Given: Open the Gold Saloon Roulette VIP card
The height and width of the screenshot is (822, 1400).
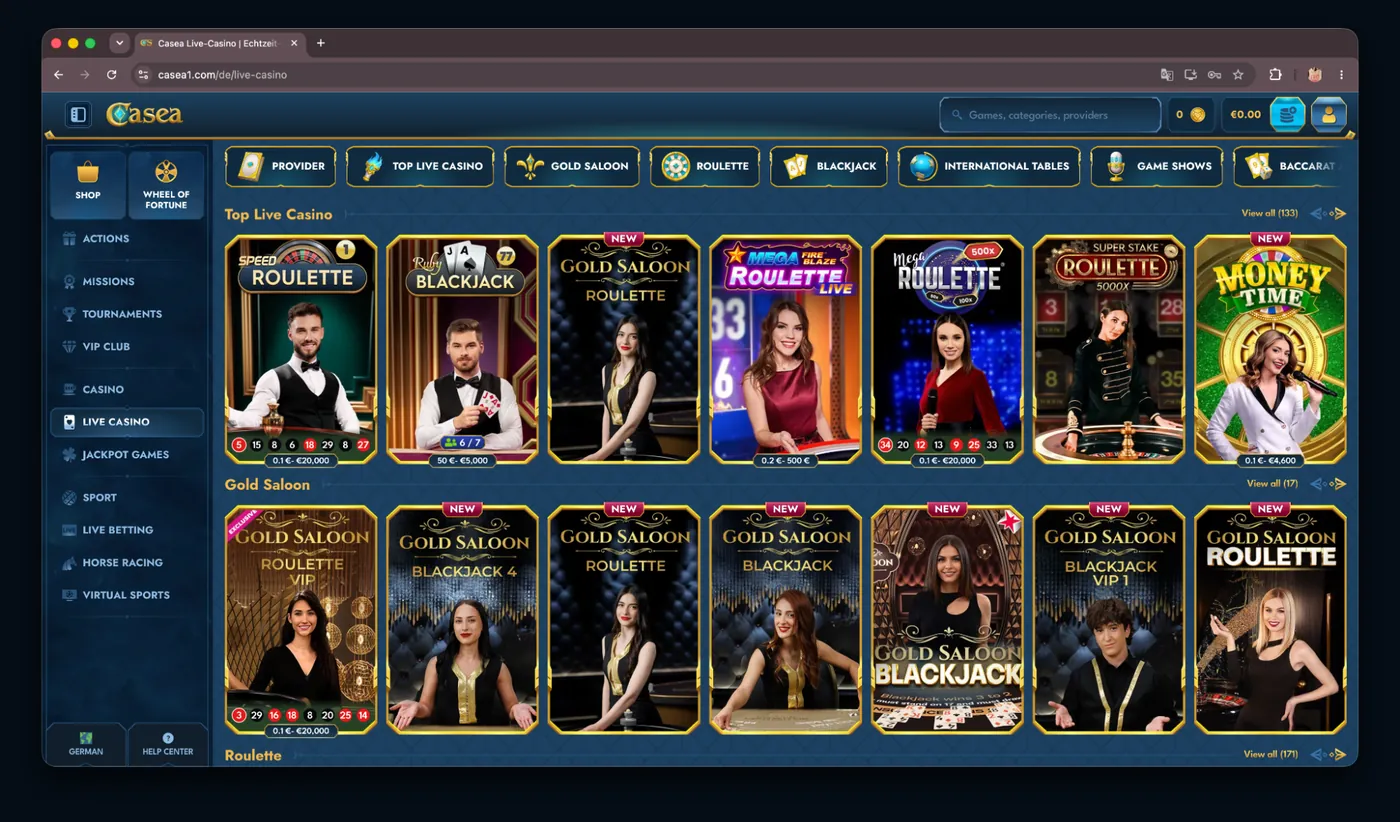Looking at the screenshot, I should [301, 620].
